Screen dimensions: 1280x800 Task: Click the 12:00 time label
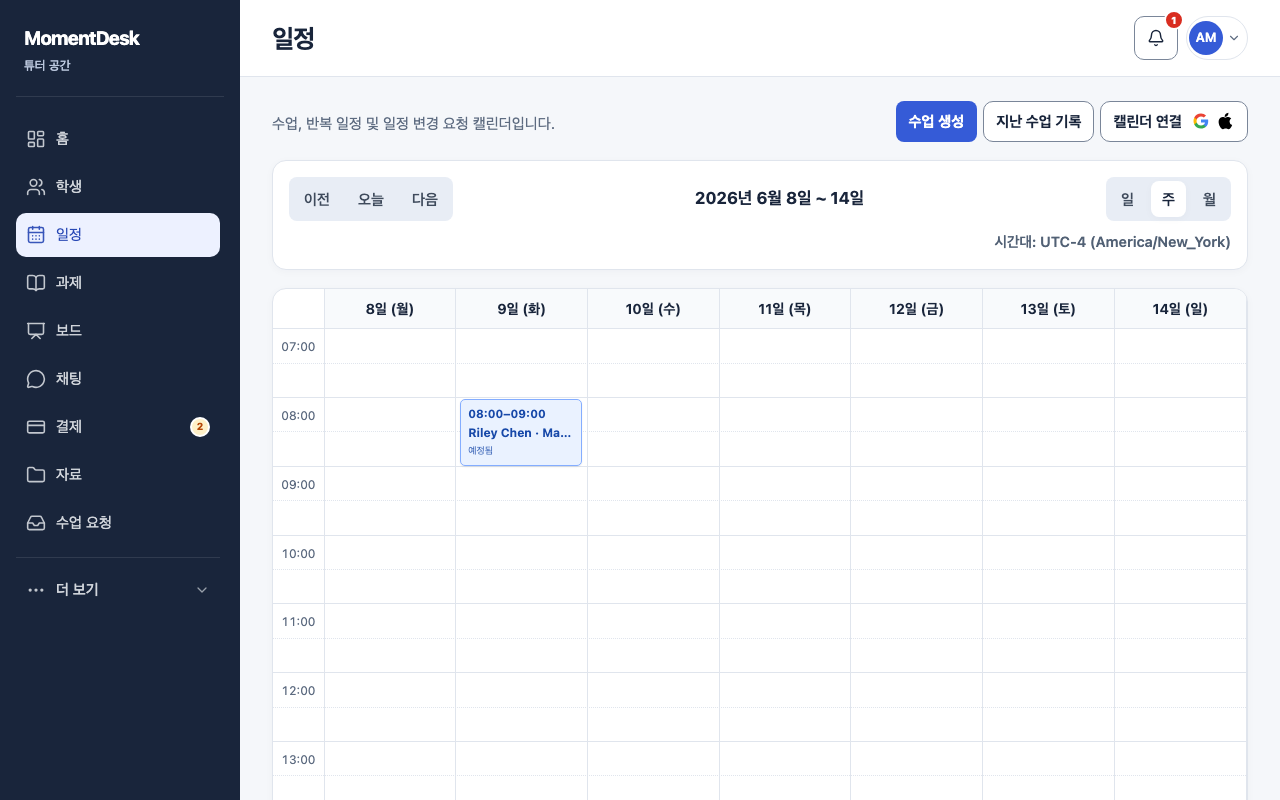[x=298, y=691]
